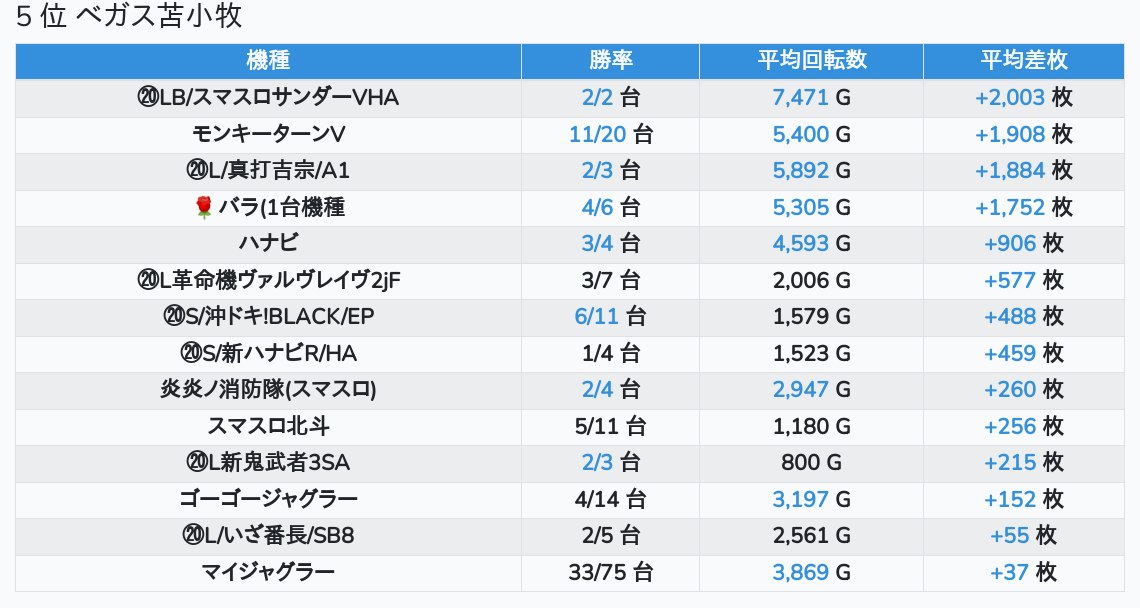This screenshot has width=1140, height=608.
Task: Click 炎炎ノ消防隊(スマスロ) machine name
Action: (x=268, y=389)
